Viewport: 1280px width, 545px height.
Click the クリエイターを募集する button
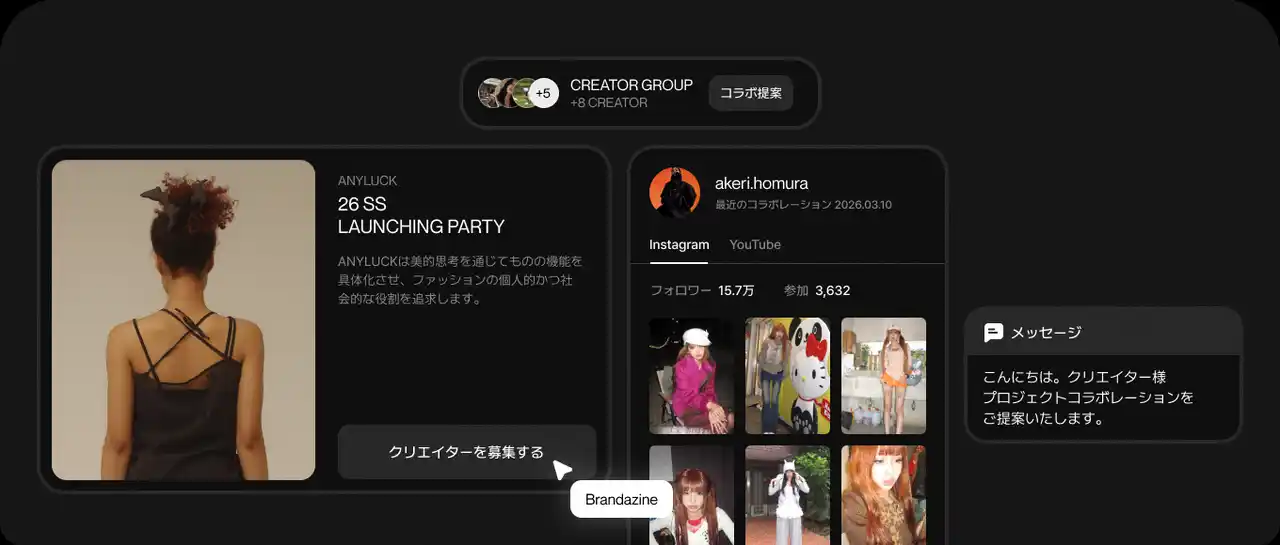coord(466,452)
